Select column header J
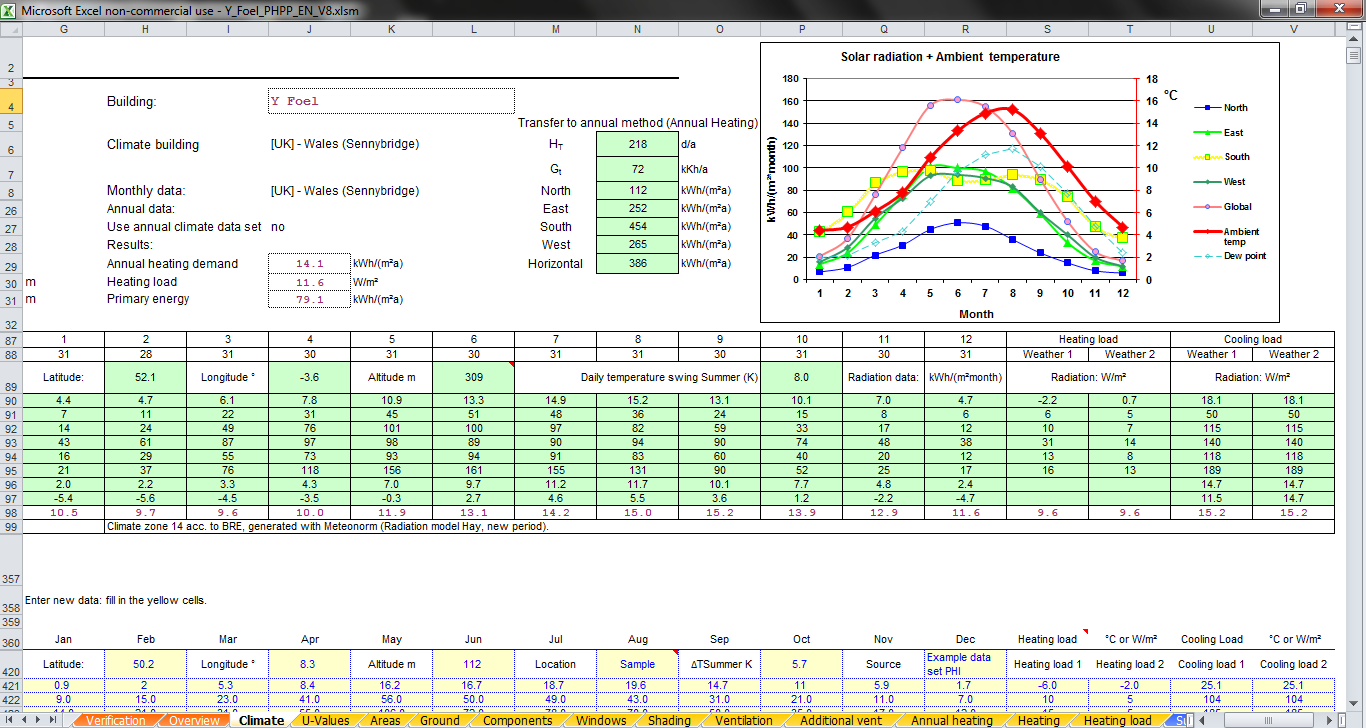 (309, 29)
